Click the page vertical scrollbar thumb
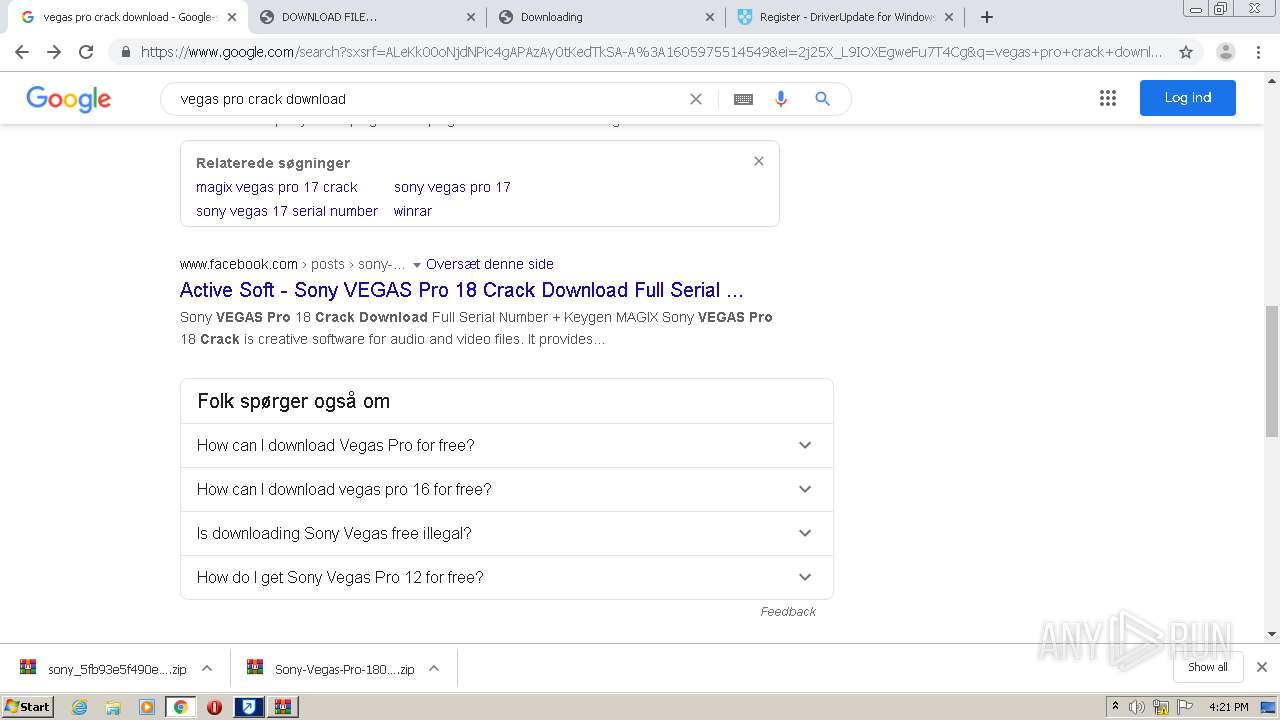The image size is (1280, 720). click(1272, 371)
